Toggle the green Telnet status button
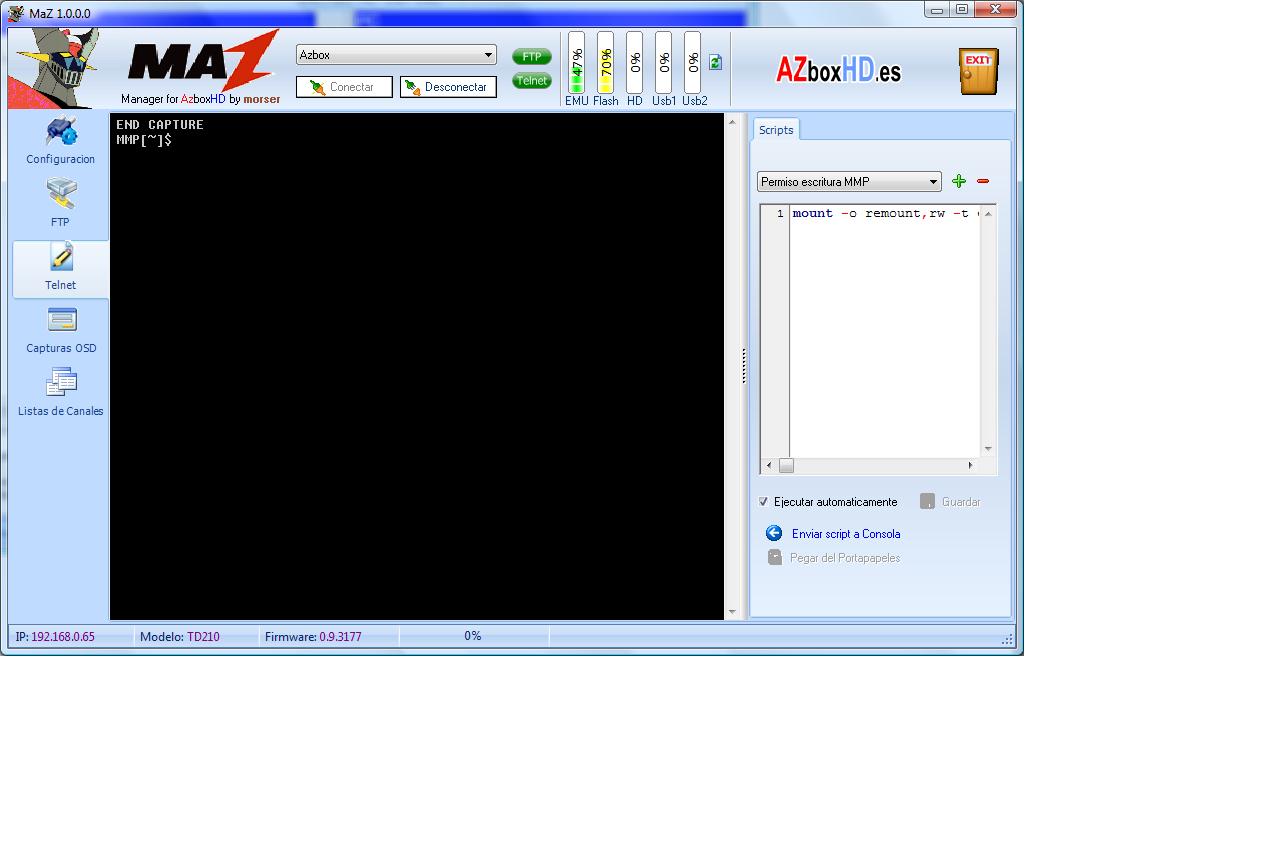Image resolution: width=1280 pixels, height=864 pixels. [x=532, y=81]
